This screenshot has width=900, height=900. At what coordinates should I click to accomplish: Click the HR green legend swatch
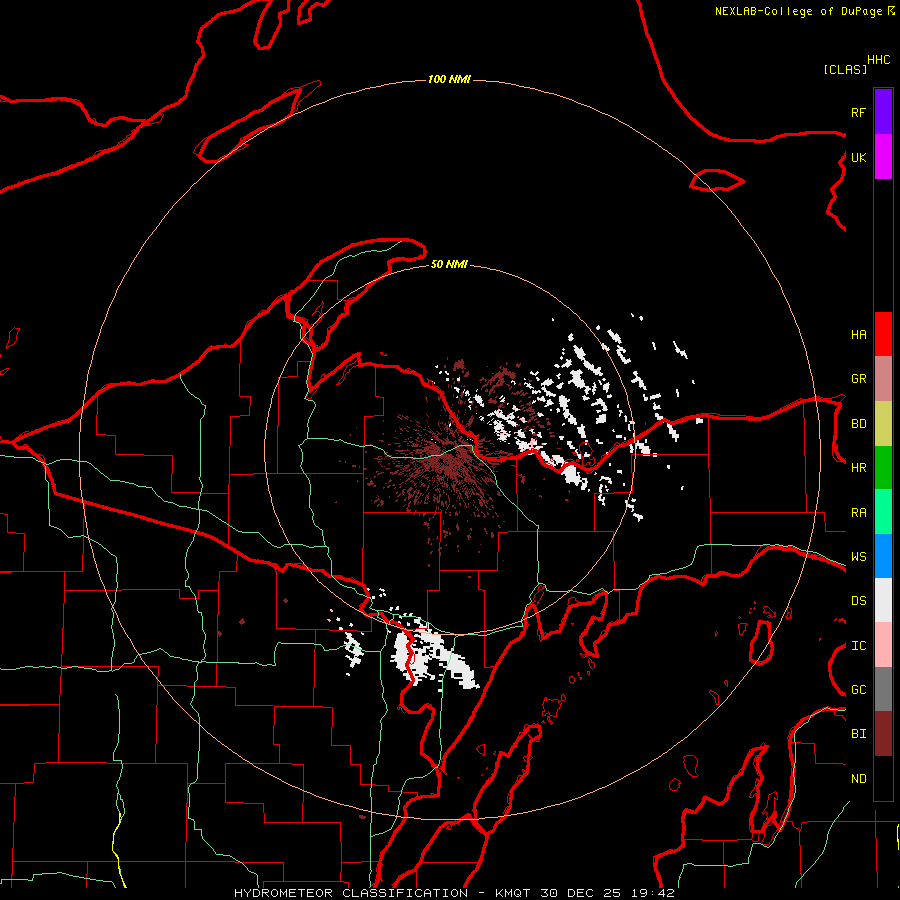[x=883, y=468]
